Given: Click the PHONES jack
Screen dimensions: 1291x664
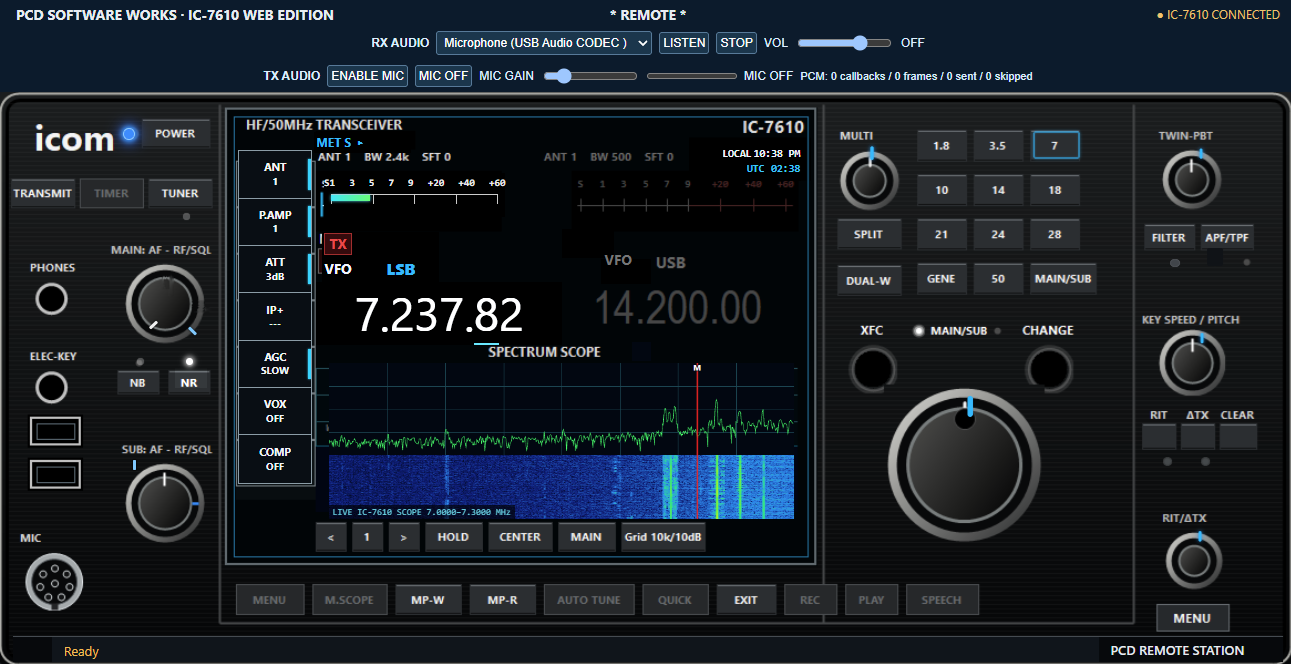Looking at the screenshot, I should click(x=51, y=299).
